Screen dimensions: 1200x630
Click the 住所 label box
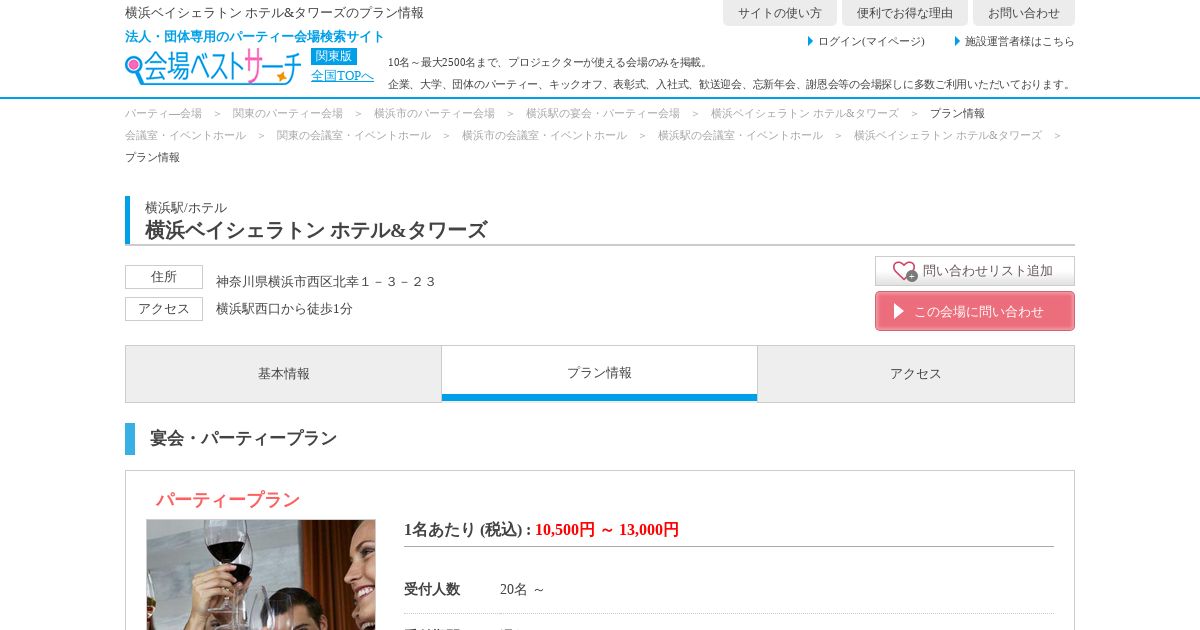coord(164,277)
